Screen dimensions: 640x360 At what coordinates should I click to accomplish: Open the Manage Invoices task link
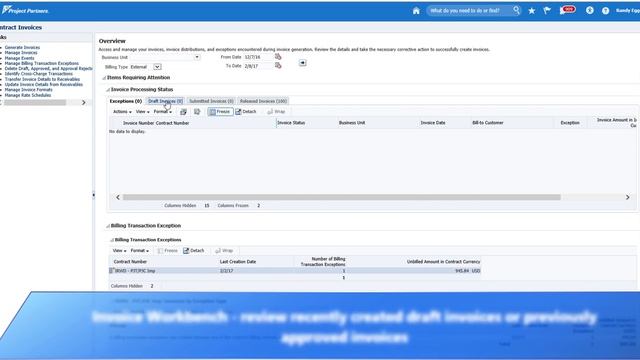(x=21, y=53)
